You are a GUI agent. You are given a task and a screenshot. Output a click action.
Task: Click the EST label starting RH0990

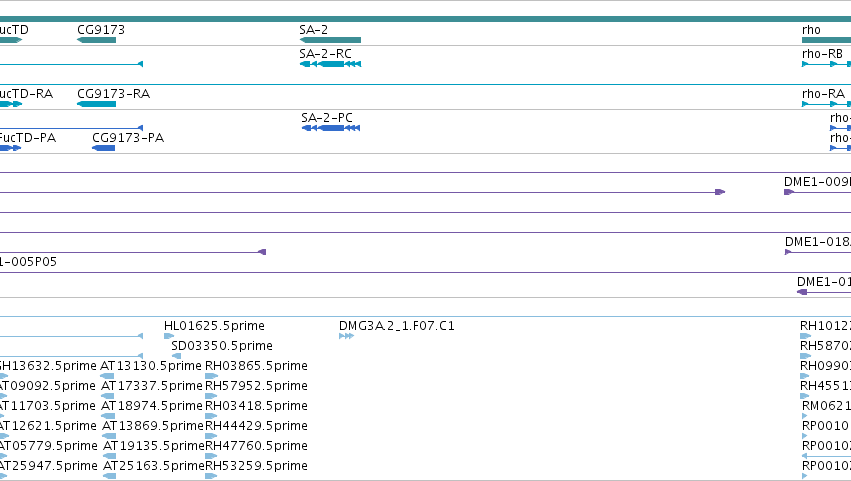(825, 366)
